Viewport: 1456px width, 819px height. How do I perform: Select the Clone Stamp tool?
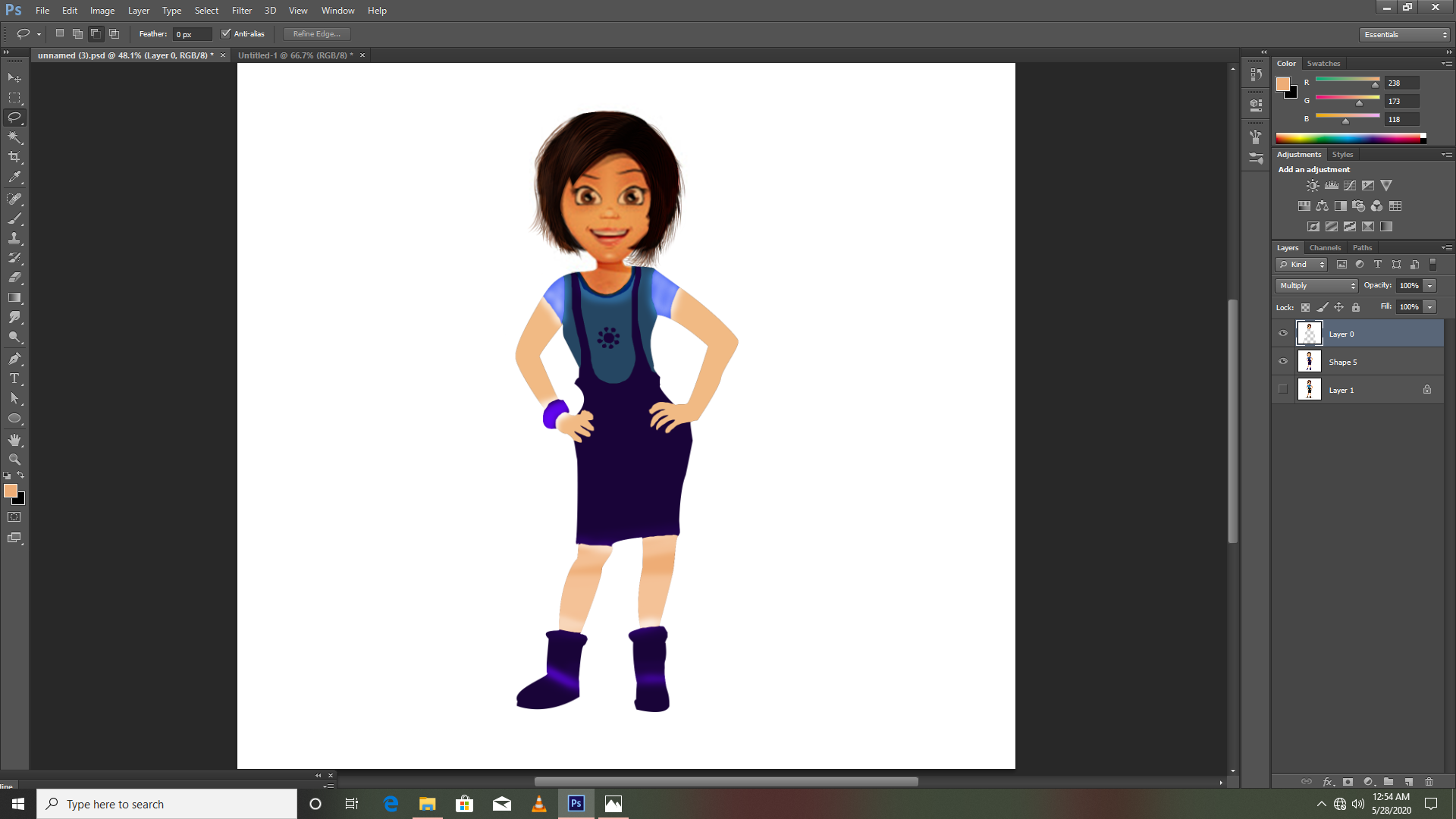(14, 238)
